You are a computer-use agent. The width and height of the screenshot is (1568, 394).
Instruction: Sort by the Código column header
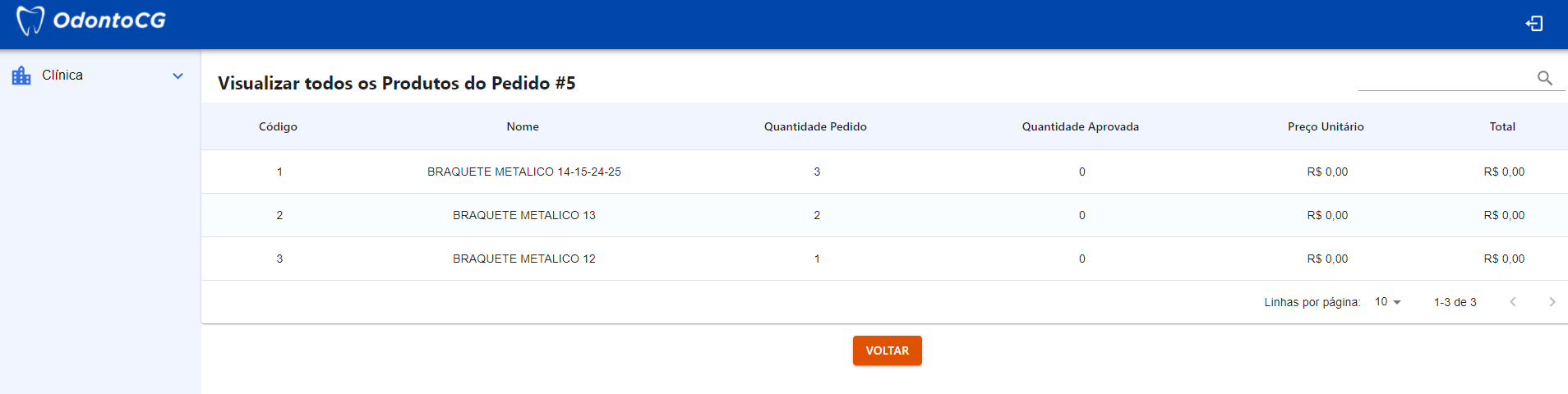click(278, 126)
